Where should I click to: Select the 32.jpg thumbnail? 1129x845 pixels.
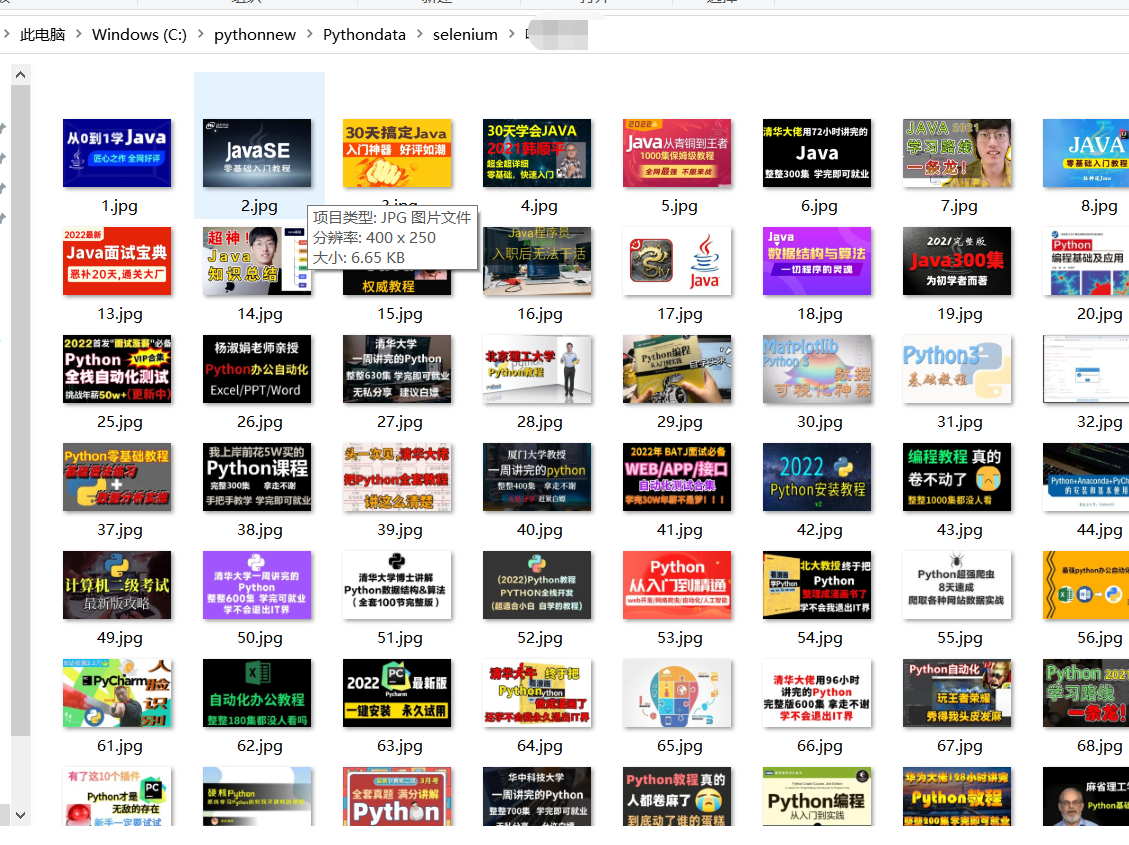(x=1086, y=369)
